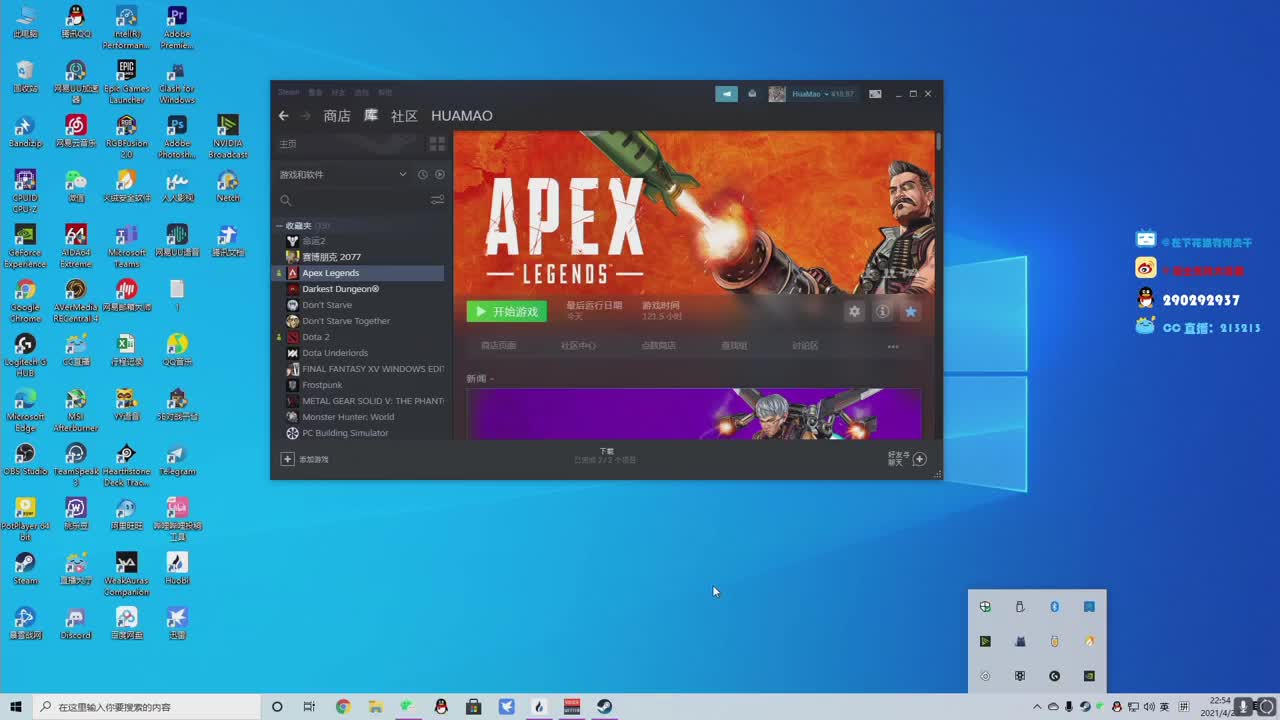This screenshot has width=1280, height=720.
Task: Select Apex Legends in the library list
Action: (x=359, y=273)
